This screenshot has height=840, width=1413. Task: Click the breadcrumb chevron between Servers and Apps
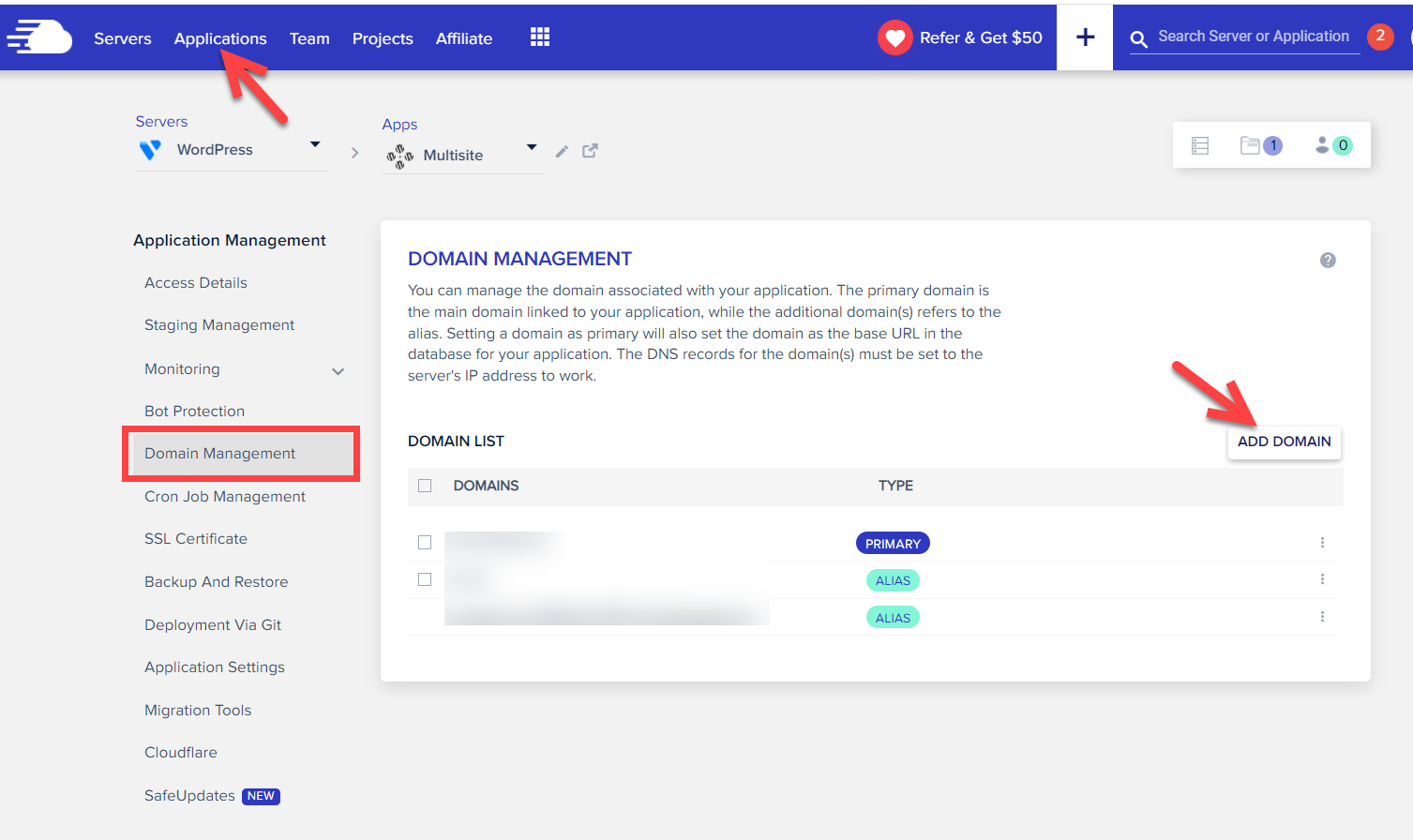point(354,153)
